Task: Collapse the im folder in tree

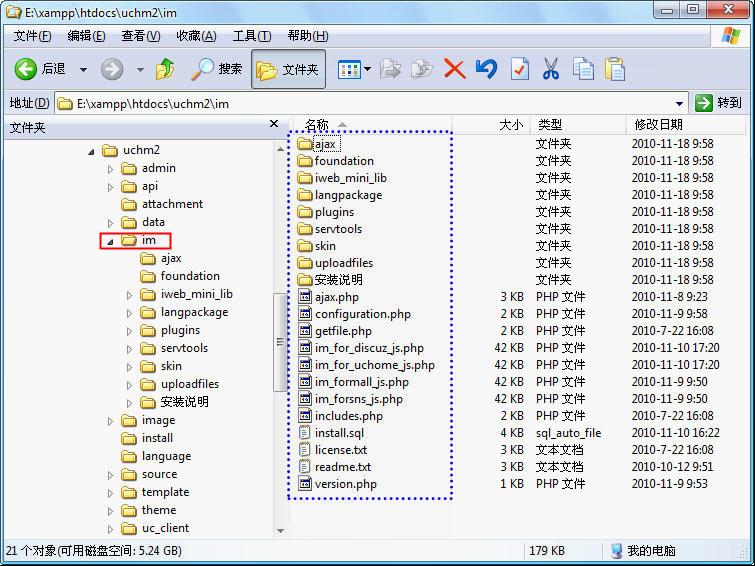Action: pyautogui.click(x=110, y=242)
